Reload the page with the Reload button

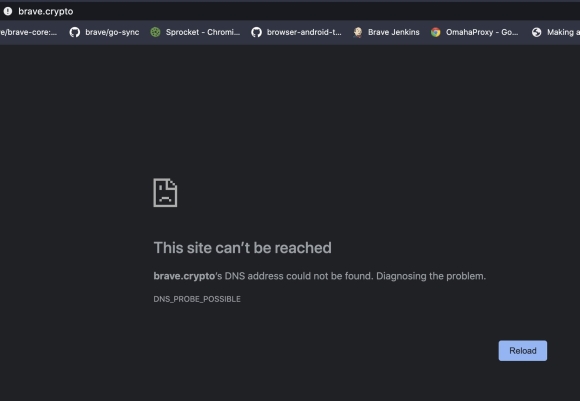(523, 351)
